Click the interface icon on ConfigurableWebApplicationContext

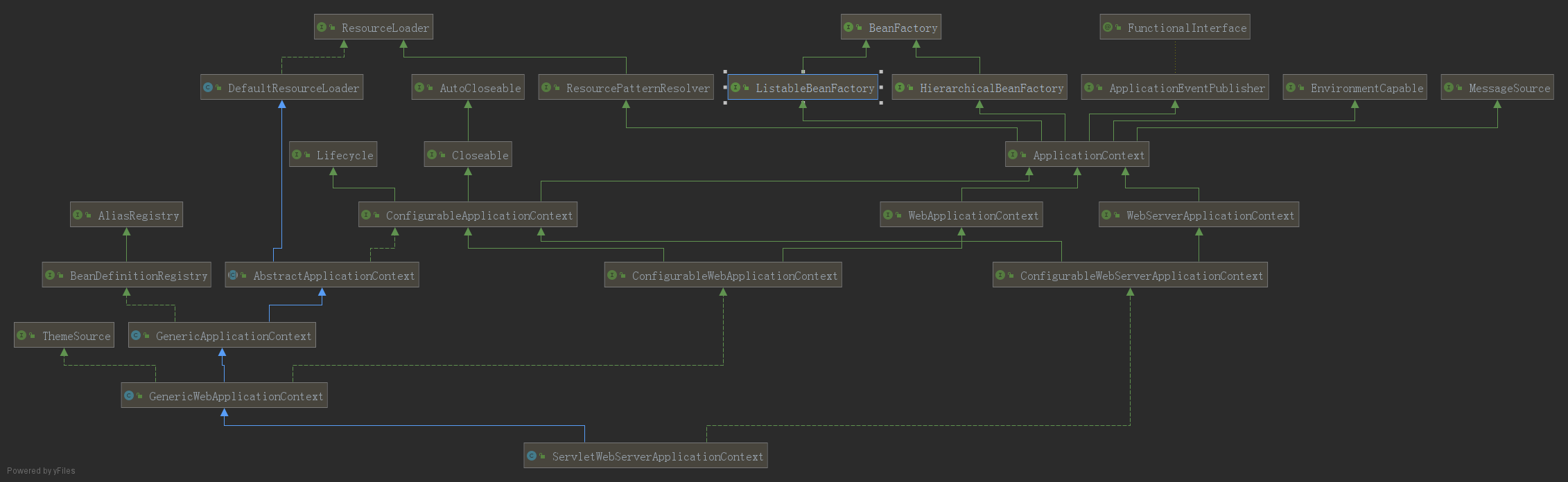612,275
